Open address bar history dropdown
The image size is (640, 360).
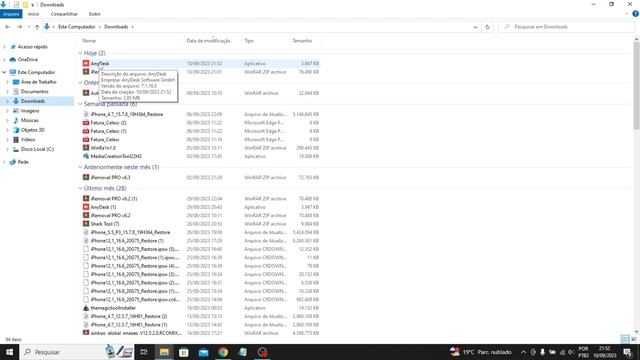click(x=475, y=27)
